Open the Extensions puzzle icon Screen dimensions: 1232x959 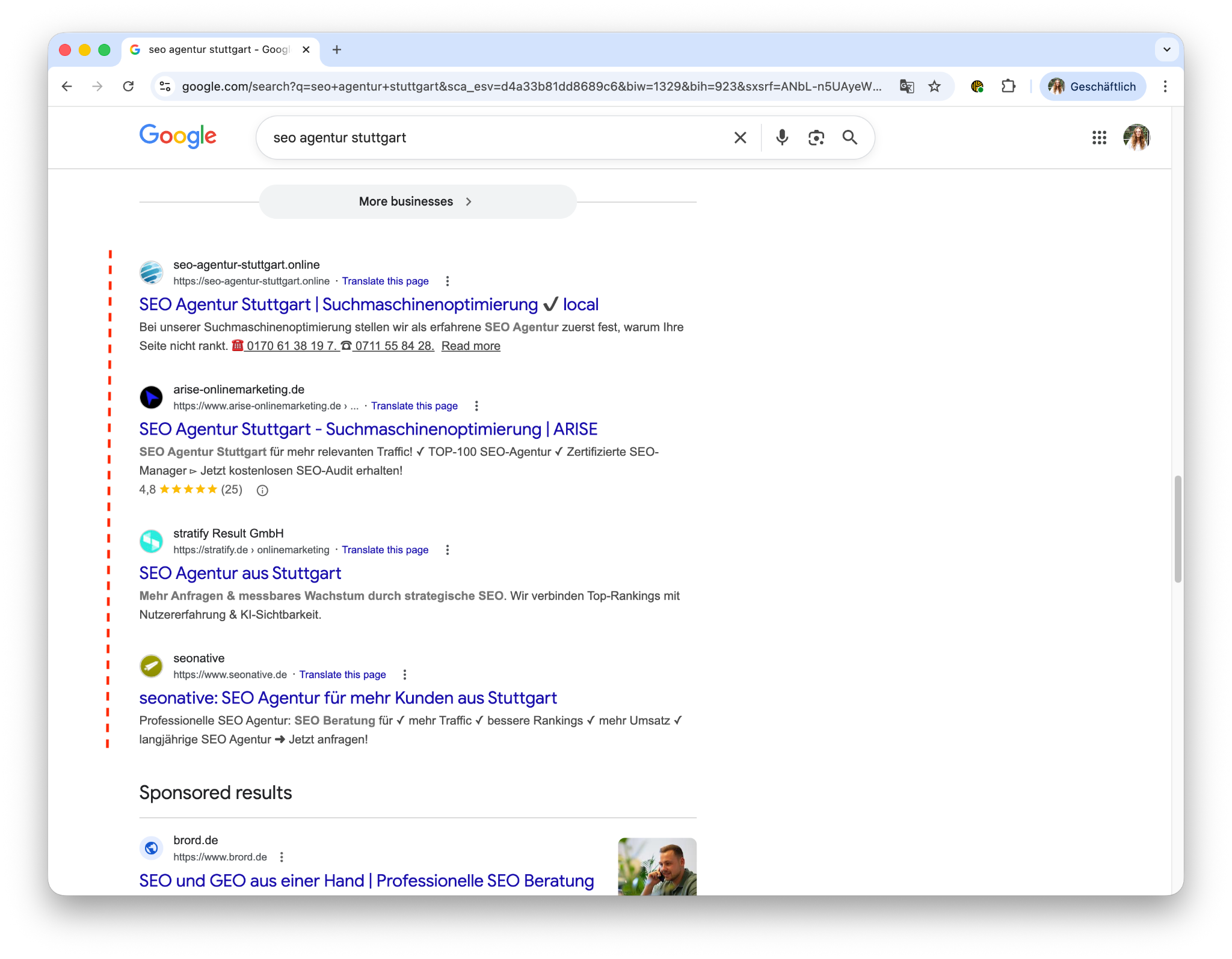(1008, 87)
